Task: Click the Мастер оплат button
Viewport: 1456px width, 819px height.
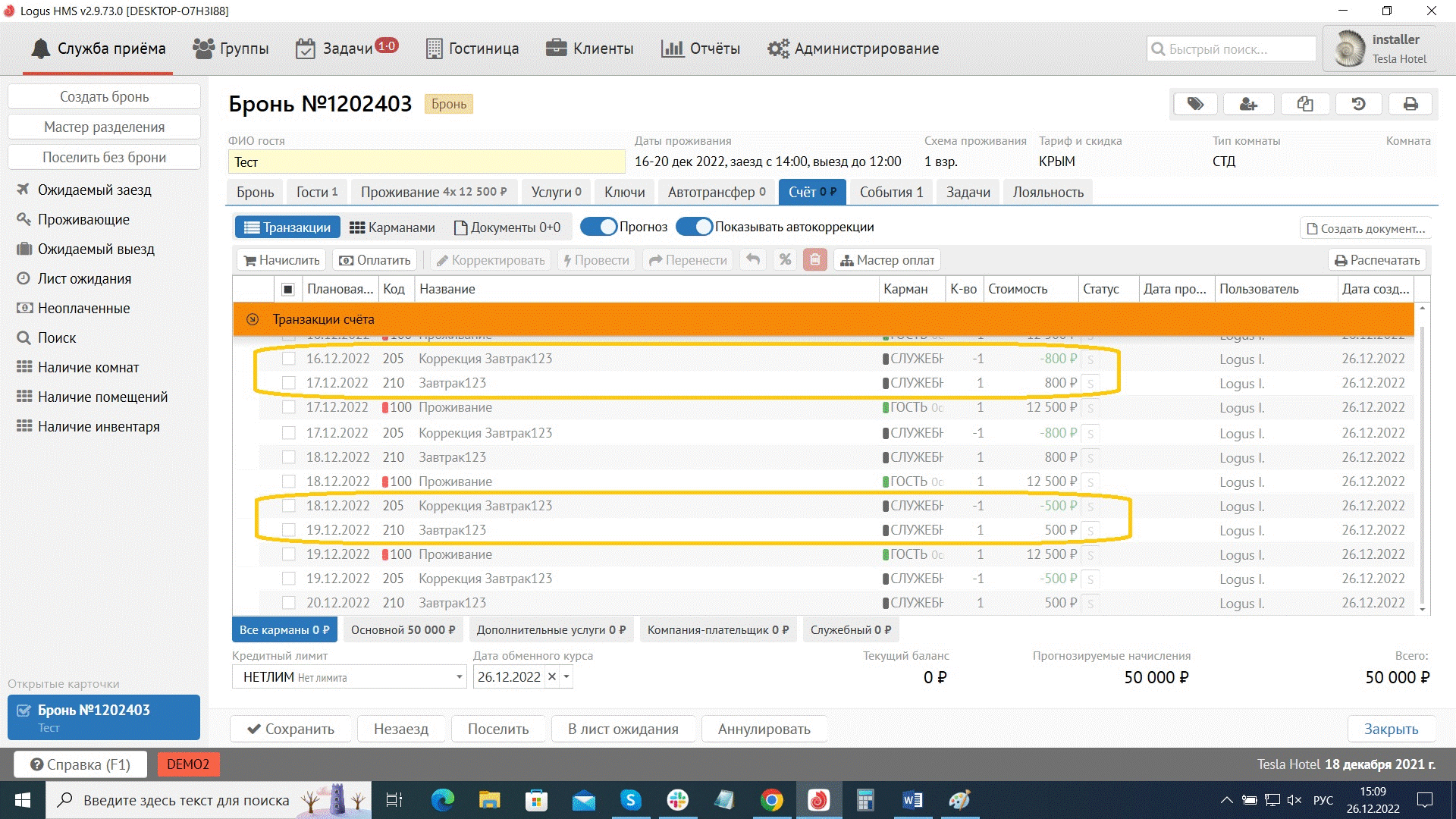Action: [887, 260]
